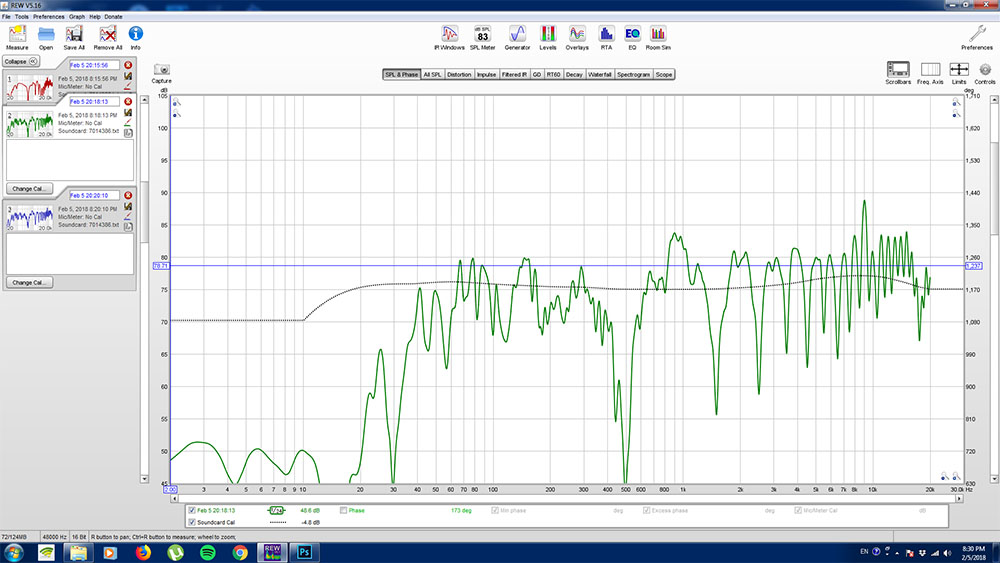Show the Info window

point(135,38)
